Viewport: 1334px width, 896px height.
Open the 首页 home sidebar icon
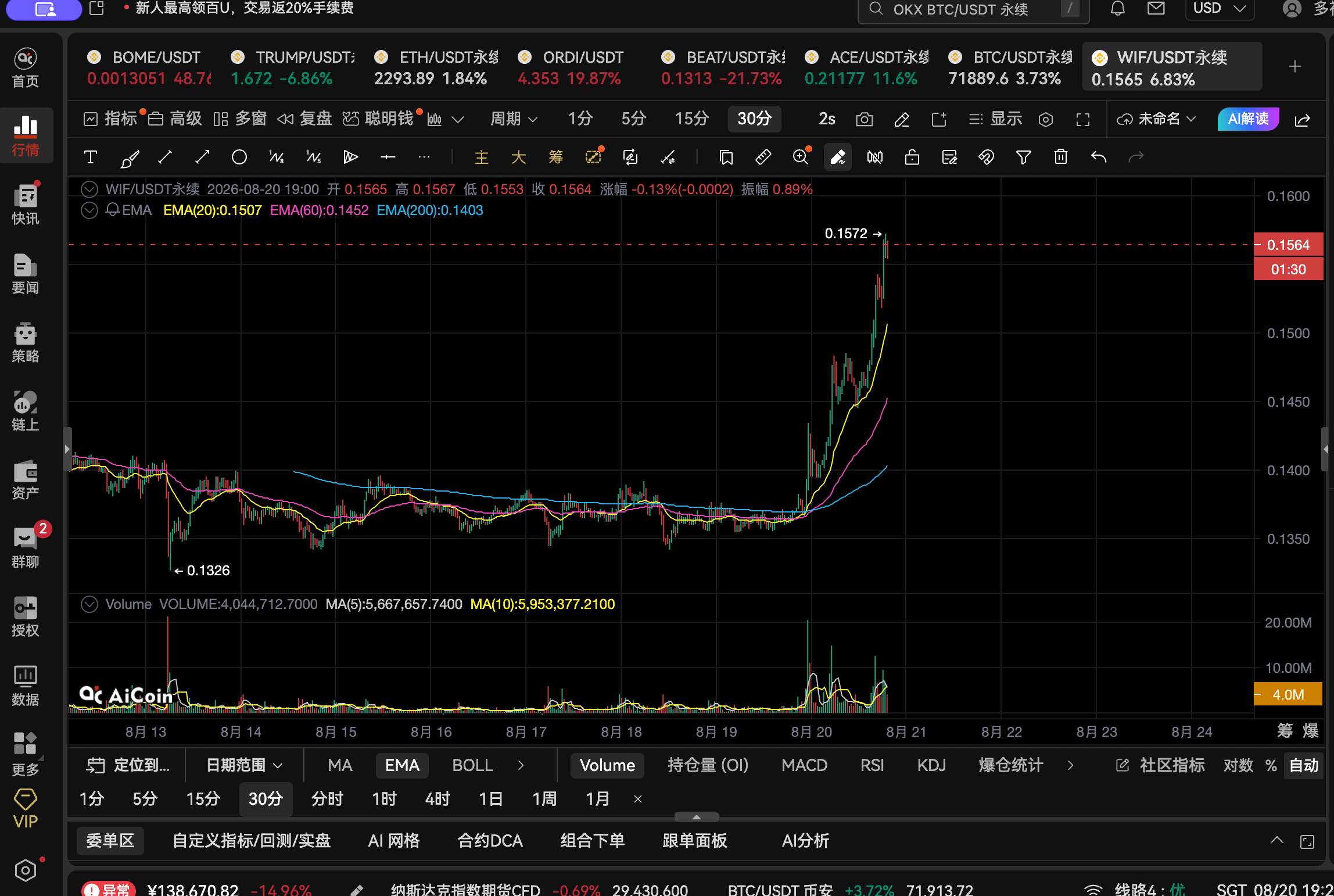click(26, 68)
